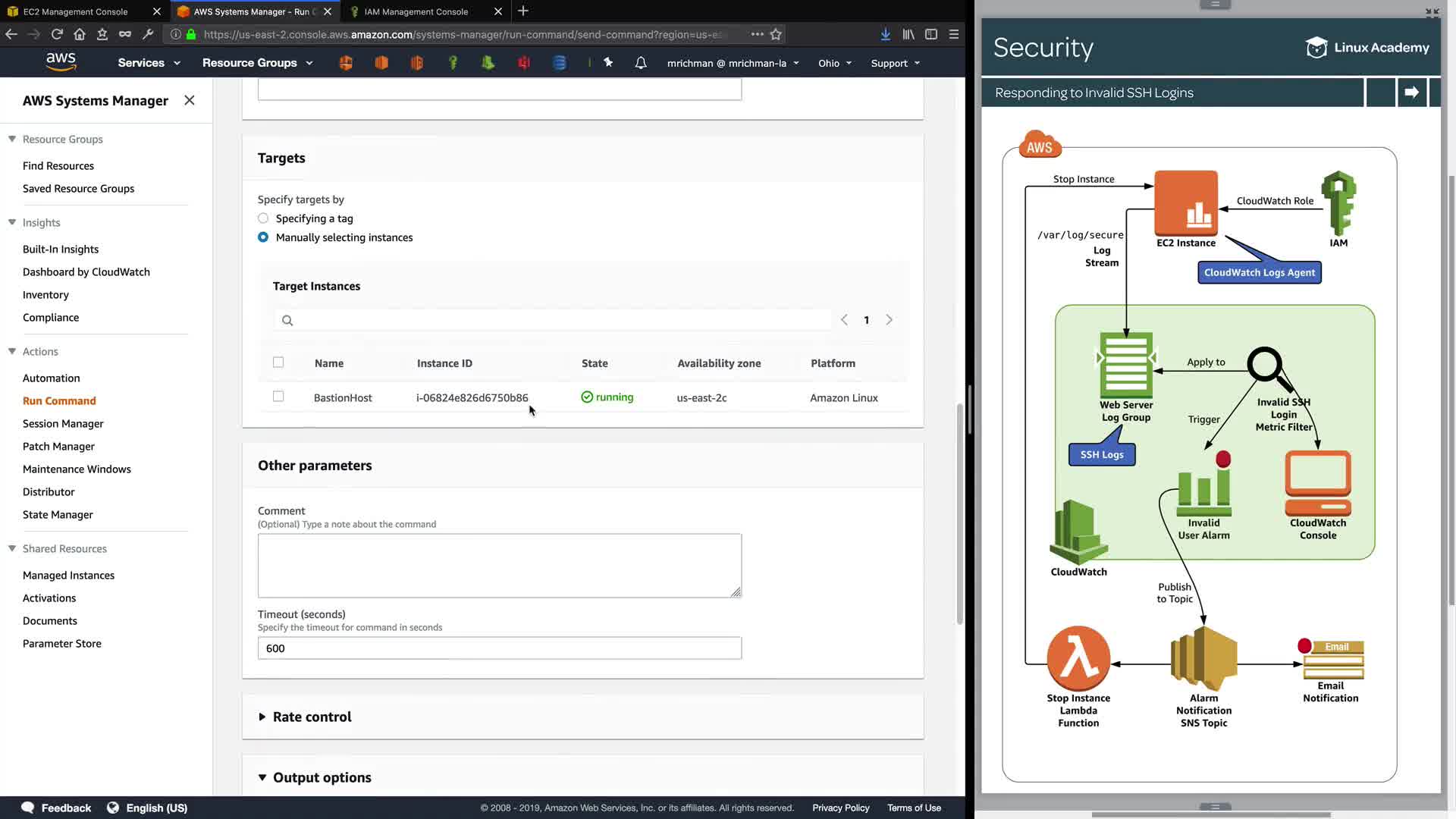Open the Services menu
1456x819 pixels.
coord(149,63)
